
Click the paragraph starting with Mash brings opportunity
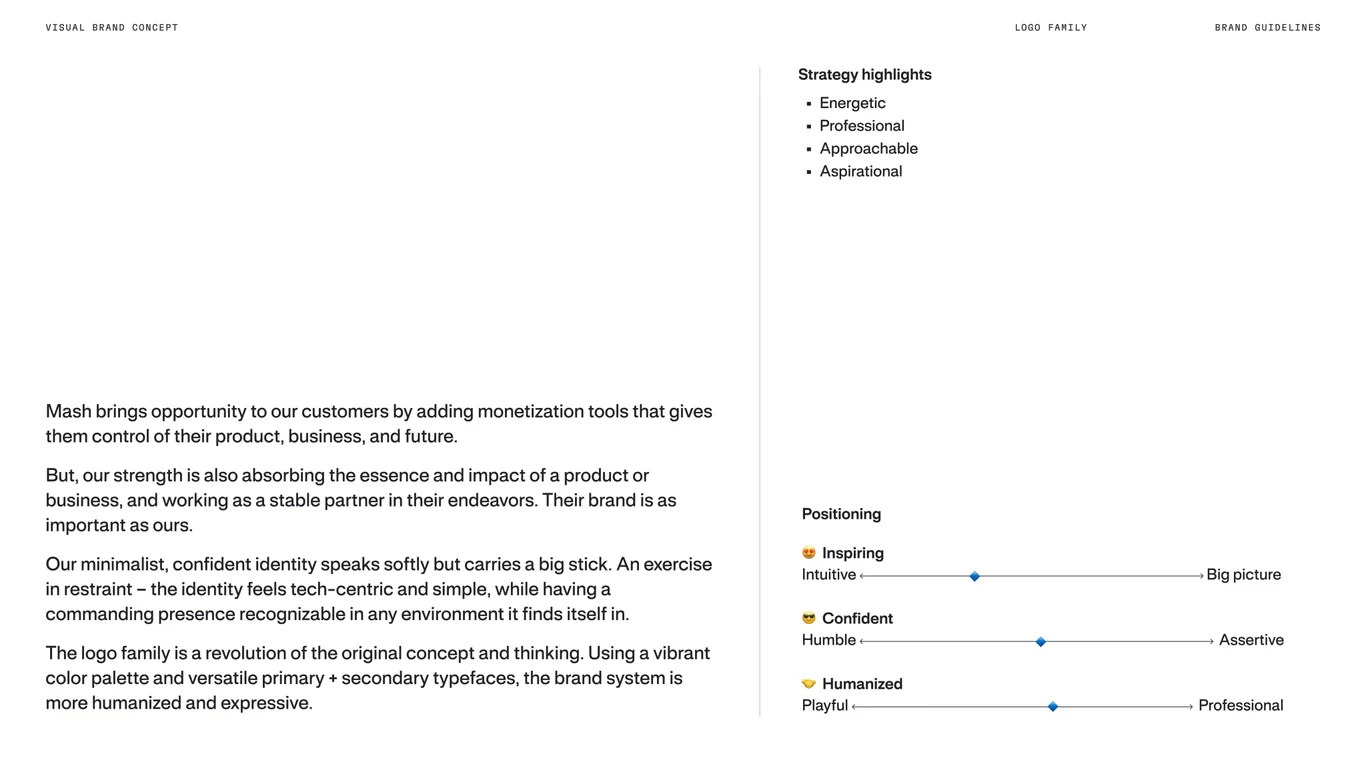379,424
